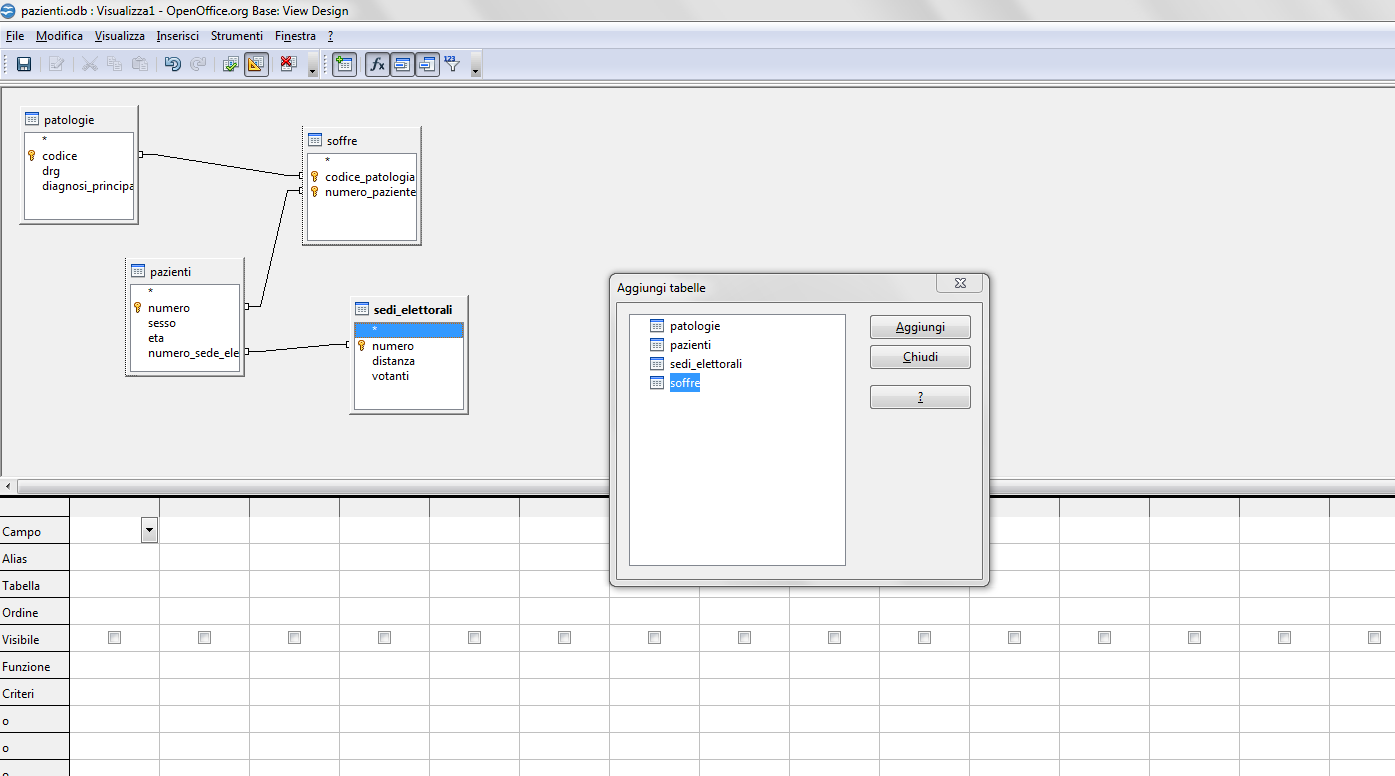Select the numero_sede_ele field in pazienti
This screenshot has width=1395, height=776.
(x=193, y=353)
